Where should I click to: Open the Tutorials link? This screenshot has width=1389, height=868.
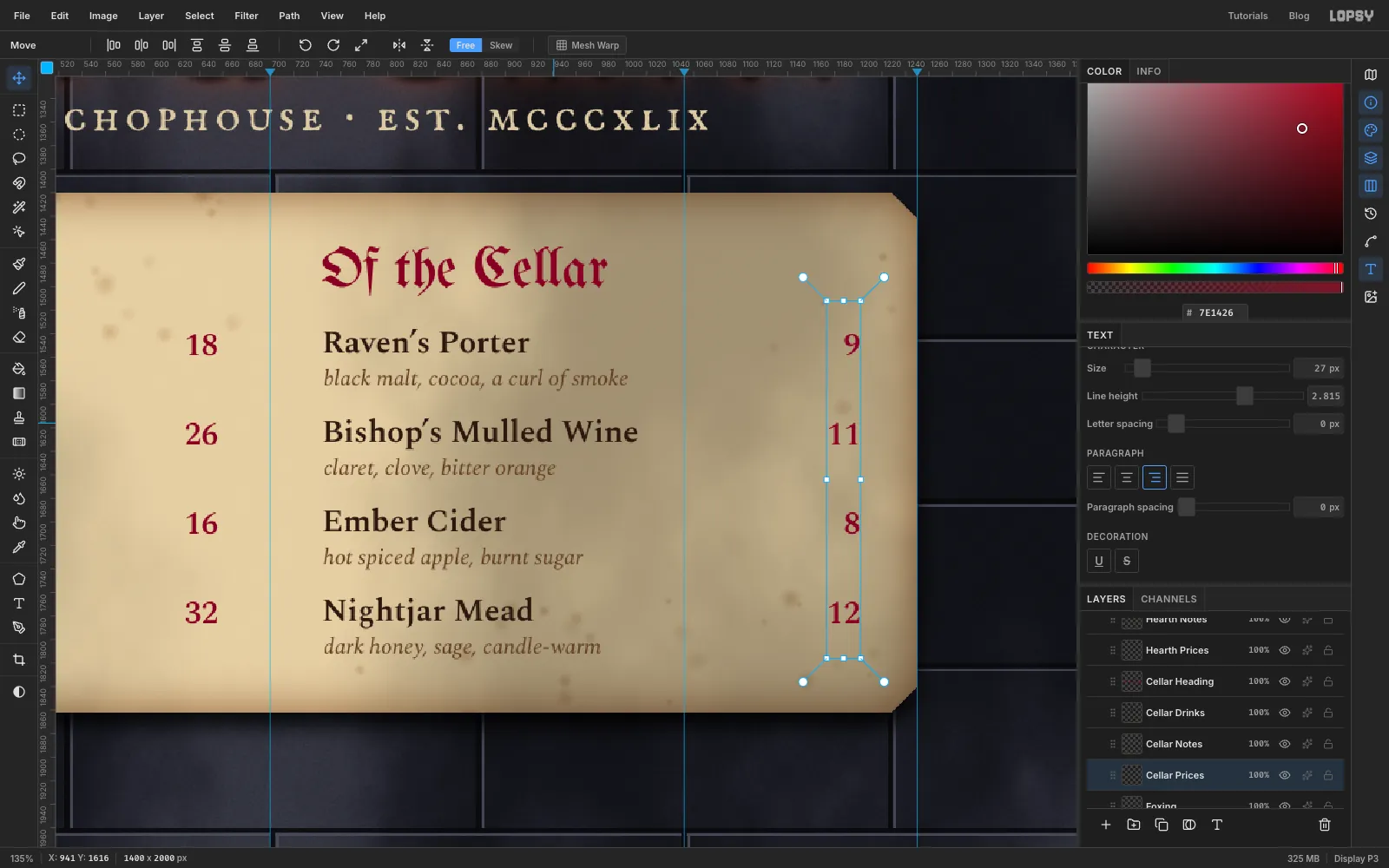1247,16
